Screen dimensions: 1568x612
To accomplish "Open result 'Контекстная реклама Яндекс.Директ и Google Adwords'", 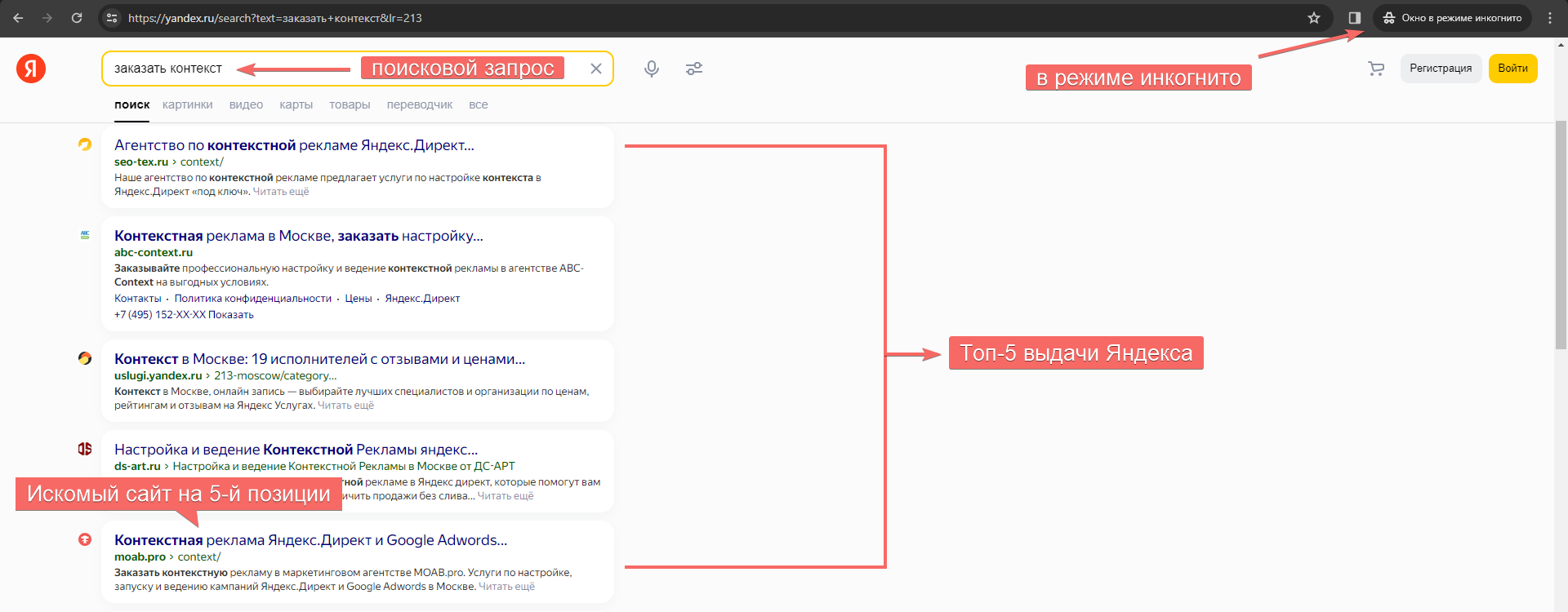I will pyautogui.click(x=311, y=540).
